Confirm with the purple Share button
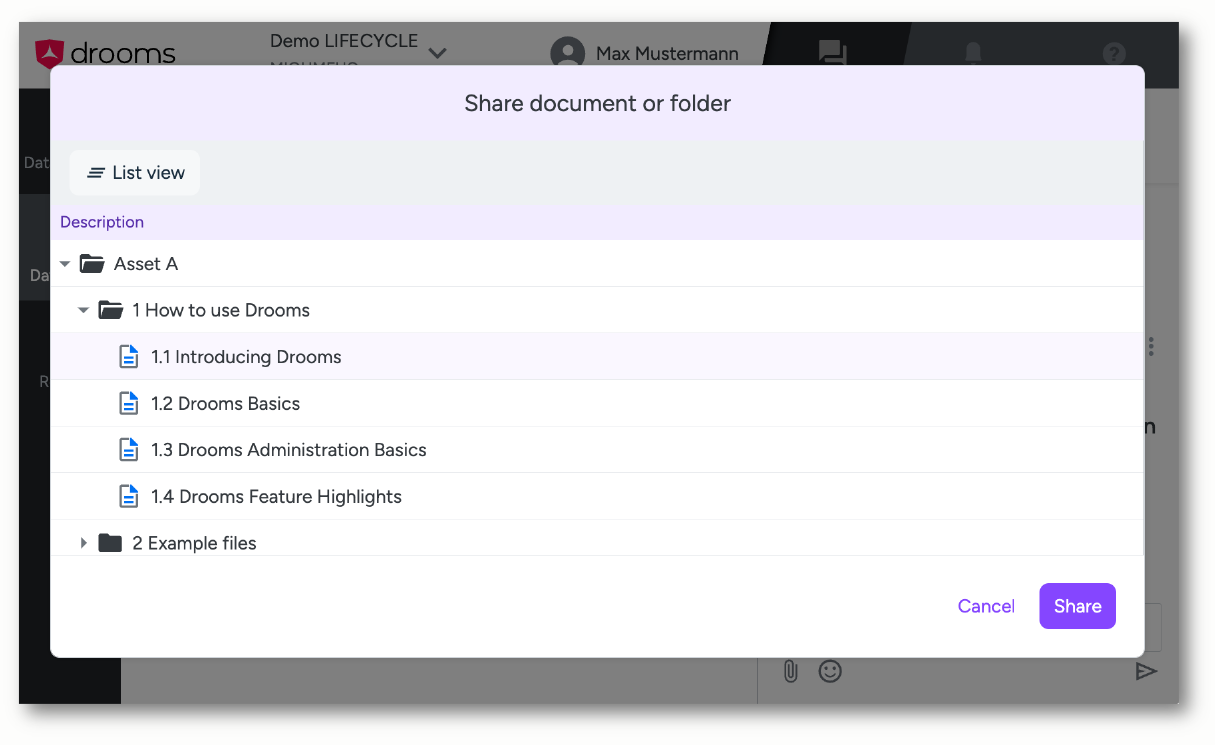Screen dimensions: 1215x745 [1077, 606]
